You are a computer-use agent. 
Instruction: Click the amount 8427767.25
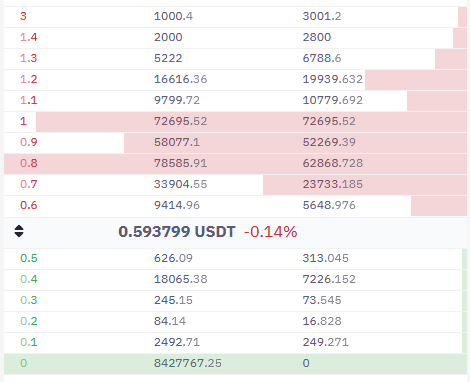click(188, 363)
